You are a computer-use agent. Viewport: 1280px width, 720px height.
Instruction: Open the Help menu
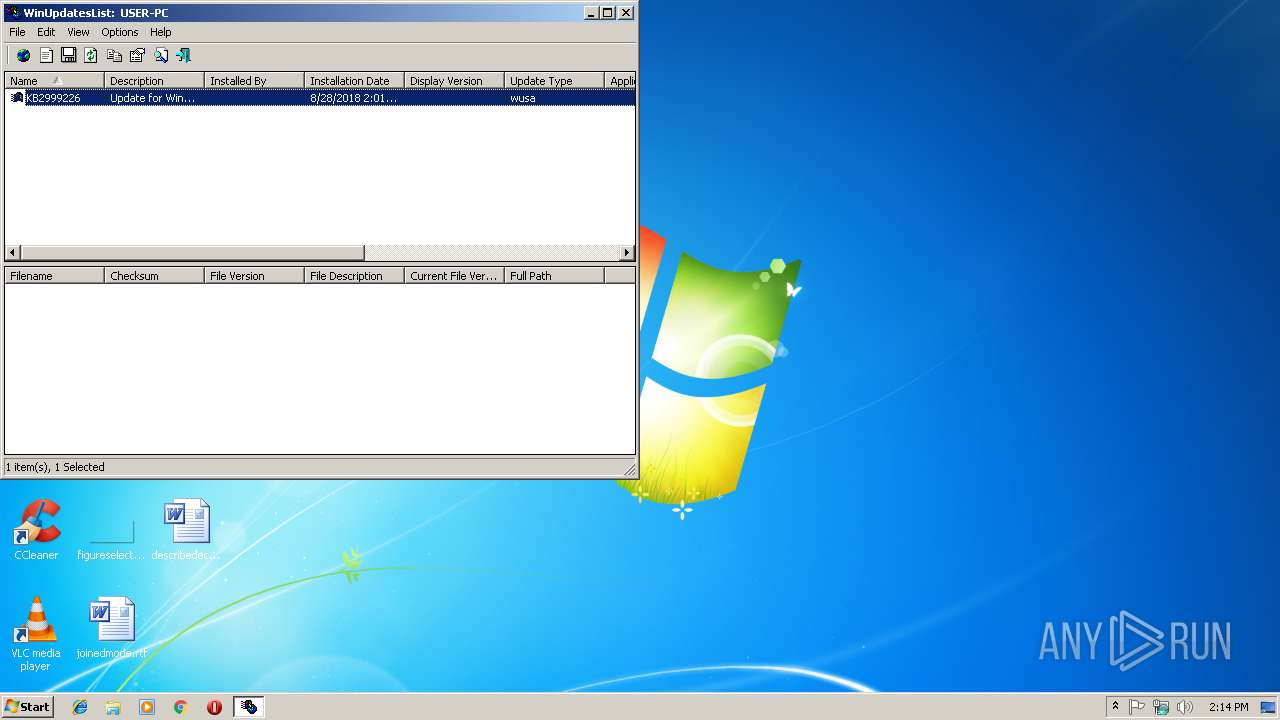click(x=161, y=32)
